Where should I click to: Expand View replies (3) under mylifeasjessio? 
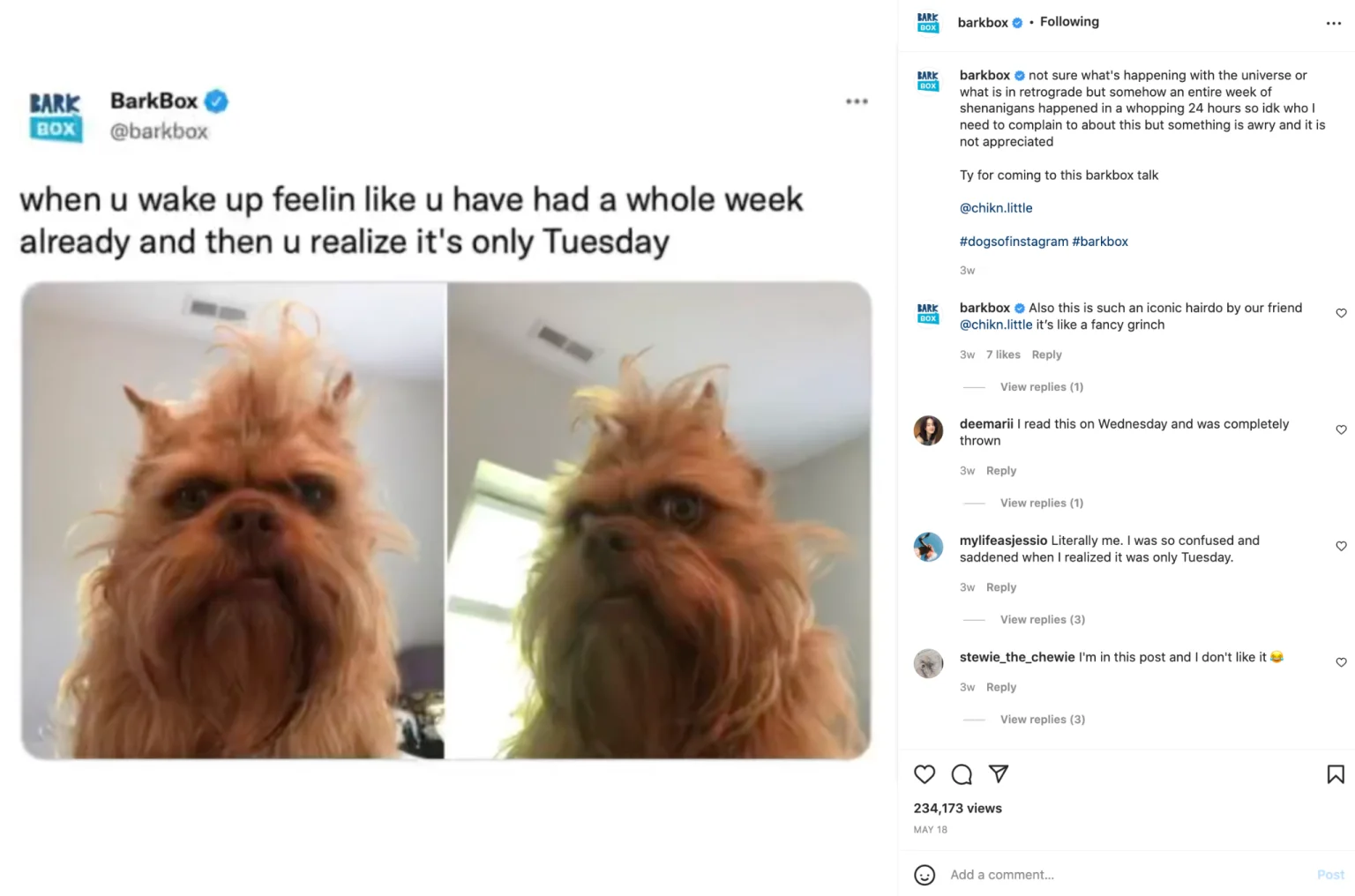click(x=1042, y=619)
